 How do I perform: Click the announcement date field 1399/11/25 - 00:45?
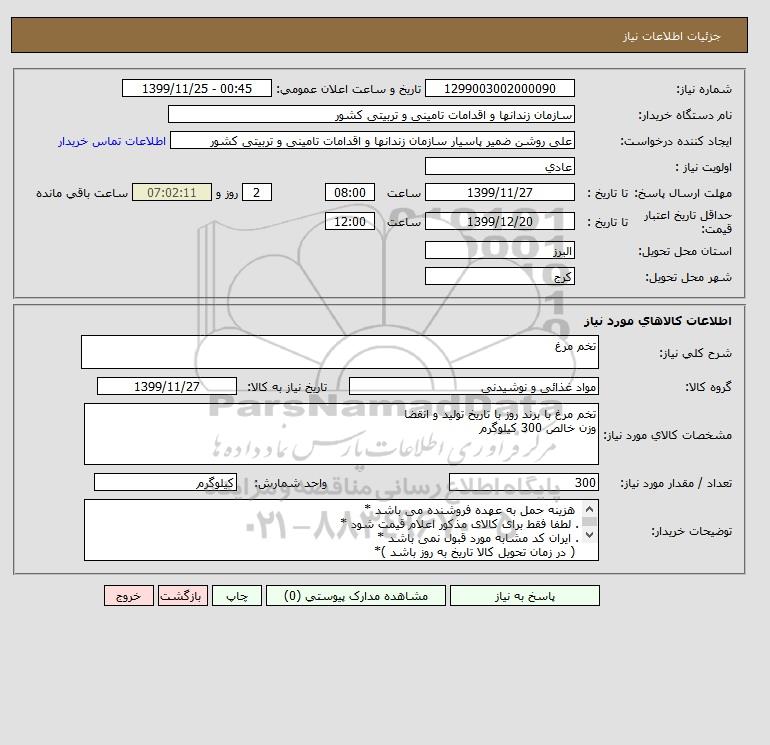196,88
